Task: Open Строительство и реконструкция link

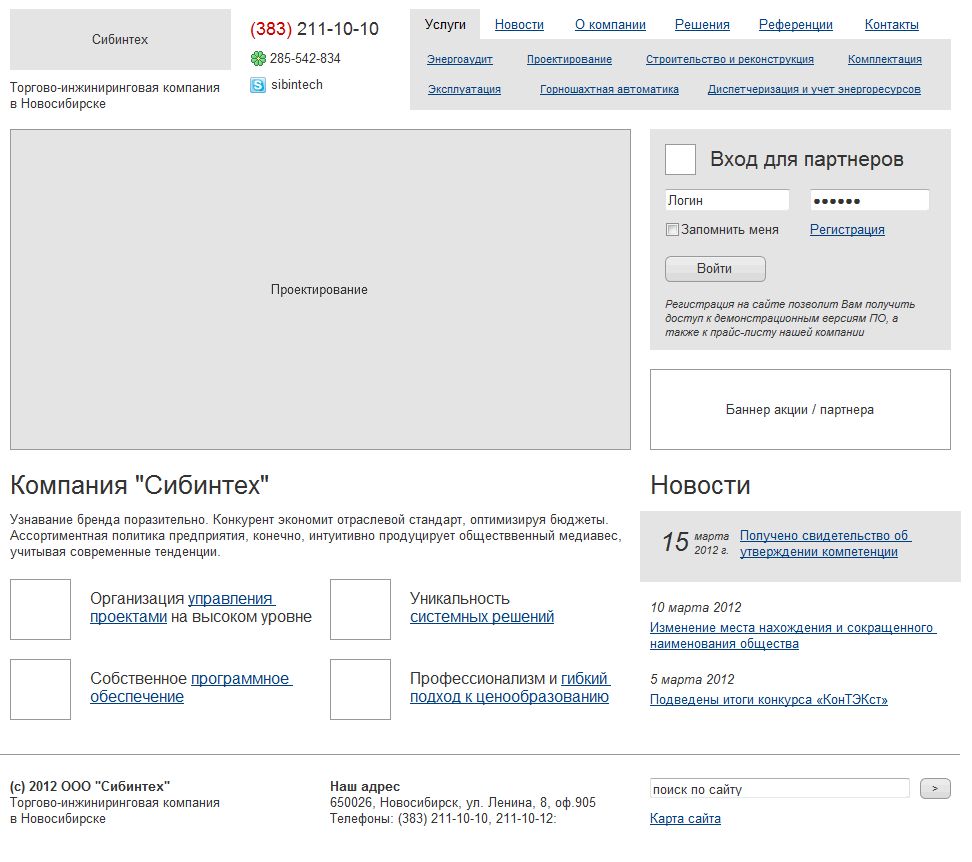Action: [x=730, y=59]
